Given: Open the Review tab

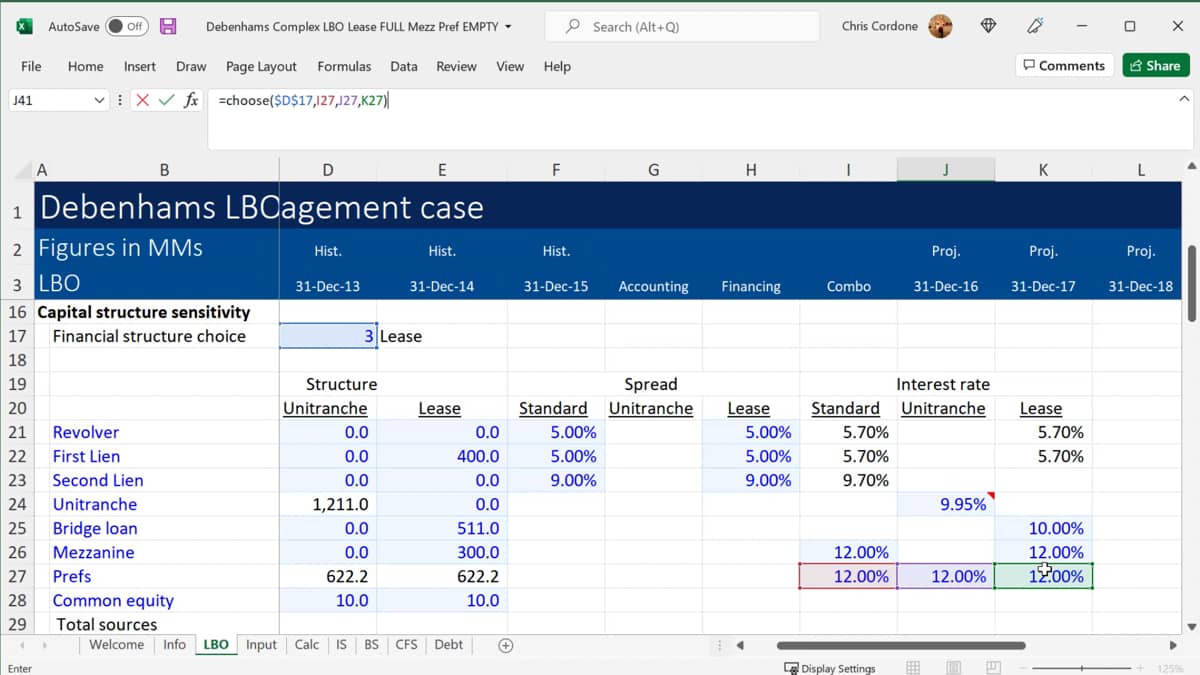Looking at the screenshot, I should [x=456, y=66].
